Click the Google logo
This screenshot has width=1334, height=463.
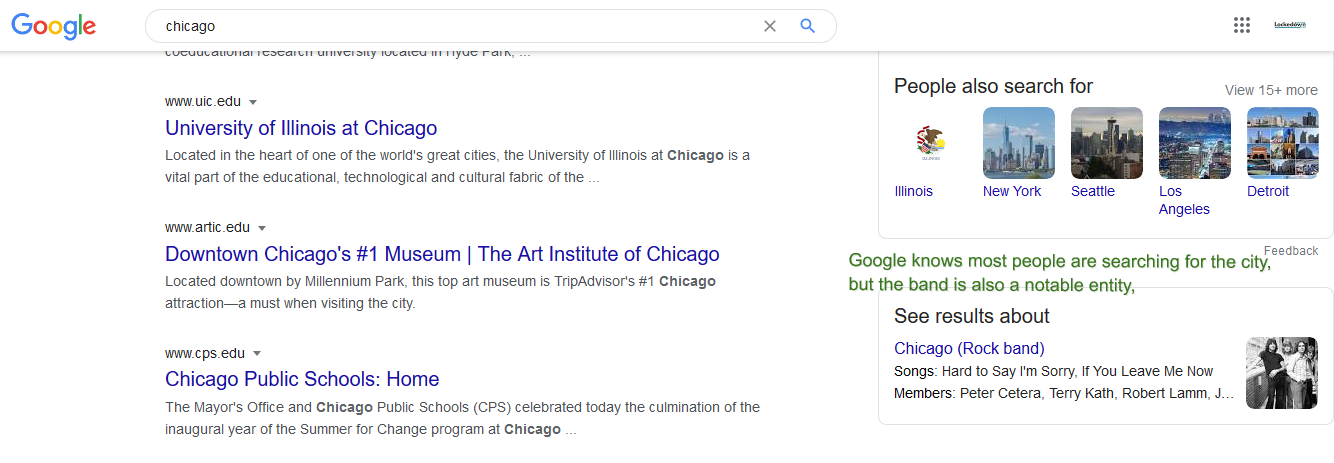tap(54, 27)
